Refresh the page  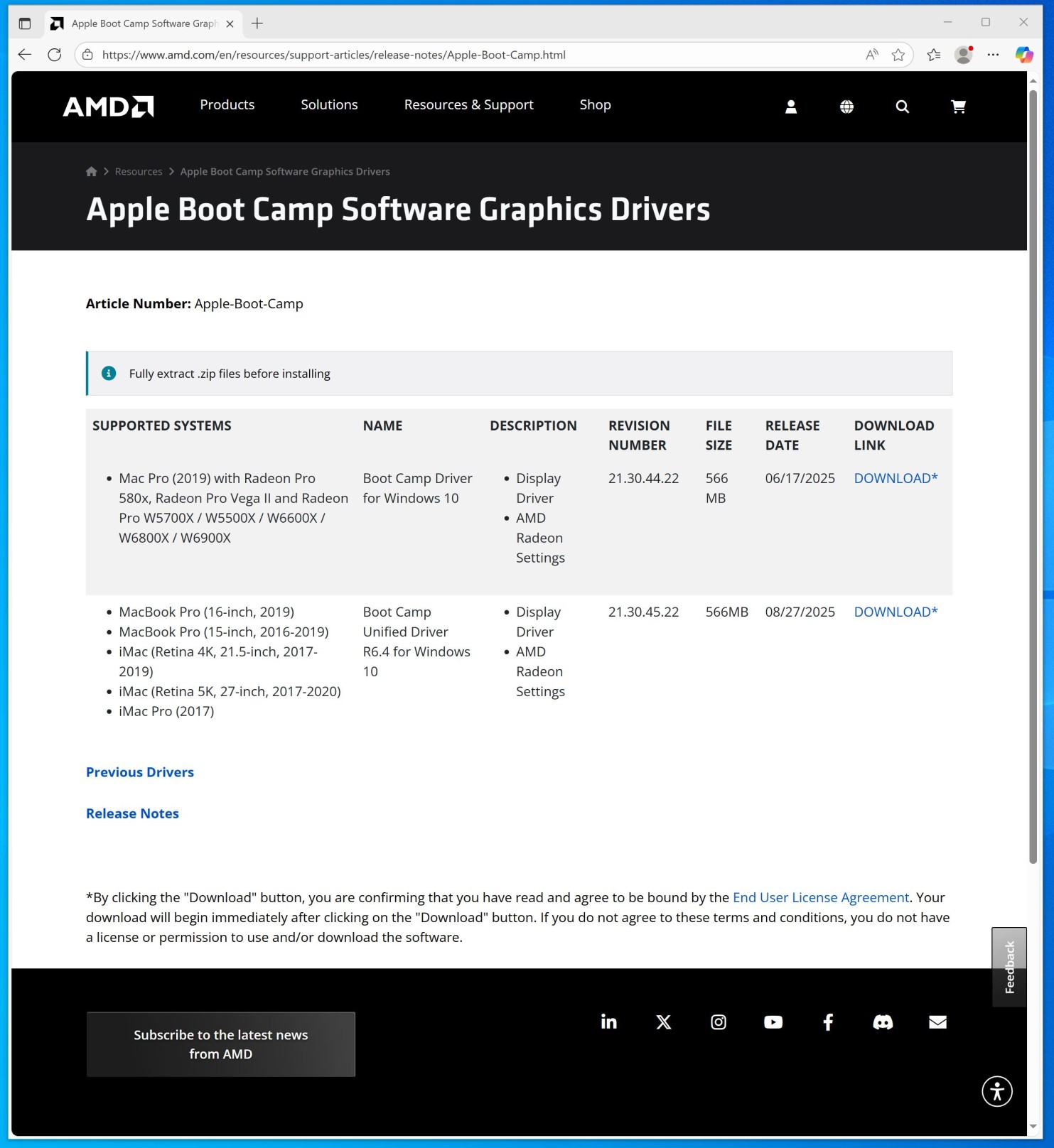(x=55, y=55)
